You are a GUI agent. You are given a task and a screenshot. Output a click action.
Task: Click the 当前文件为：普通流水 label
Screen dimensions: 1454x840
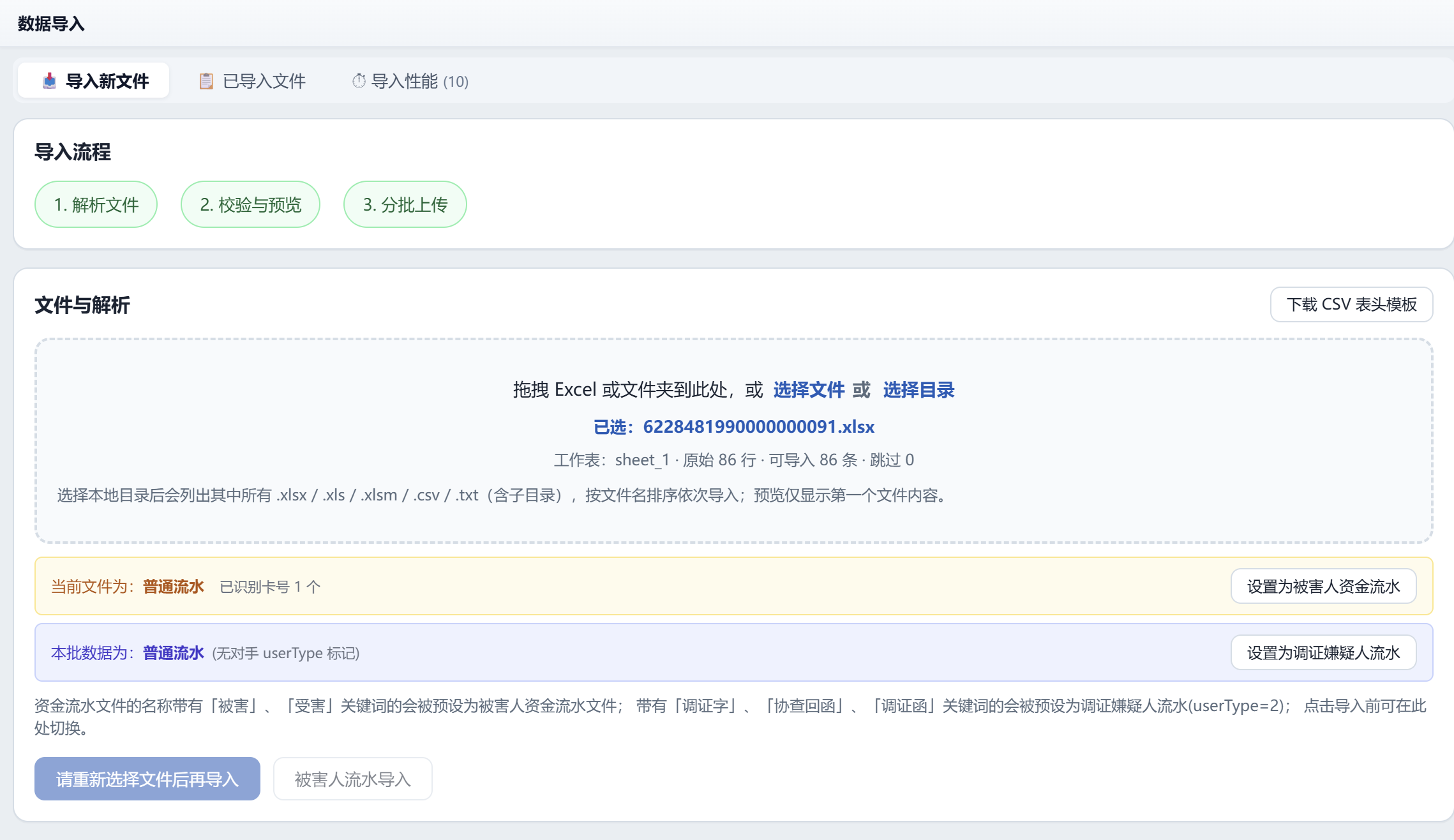click(x=128, y=587)
